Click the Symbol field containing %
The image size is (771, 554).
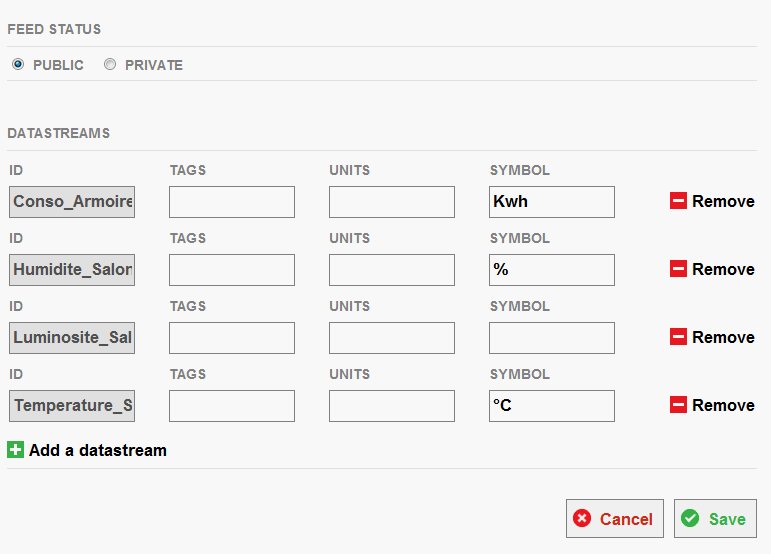552,270
